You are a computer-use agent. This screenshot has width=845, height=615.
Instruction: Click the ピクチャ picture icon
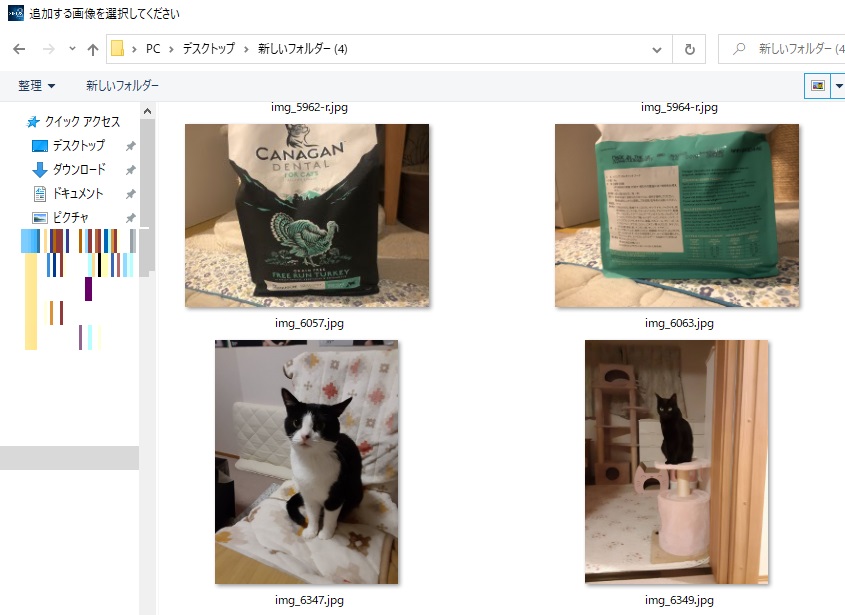pos(40,218)
